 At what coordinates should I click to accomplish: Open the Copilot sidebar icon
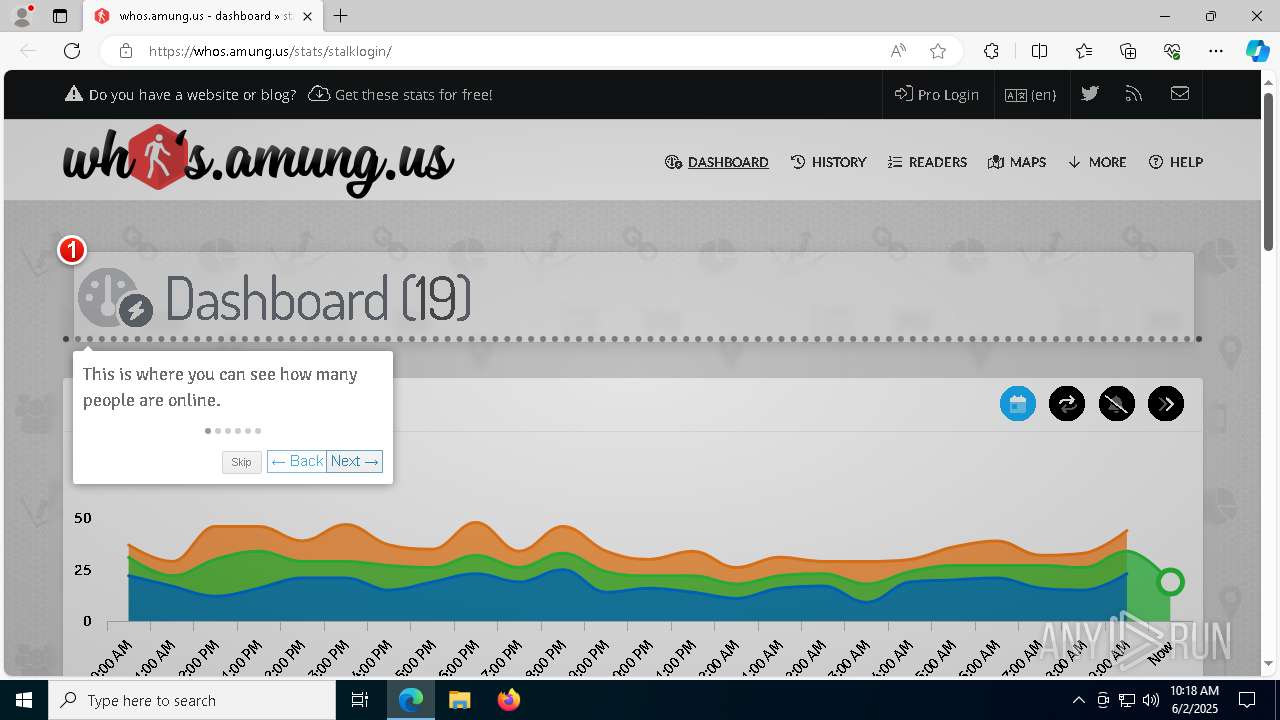[x=1257, y=51]
